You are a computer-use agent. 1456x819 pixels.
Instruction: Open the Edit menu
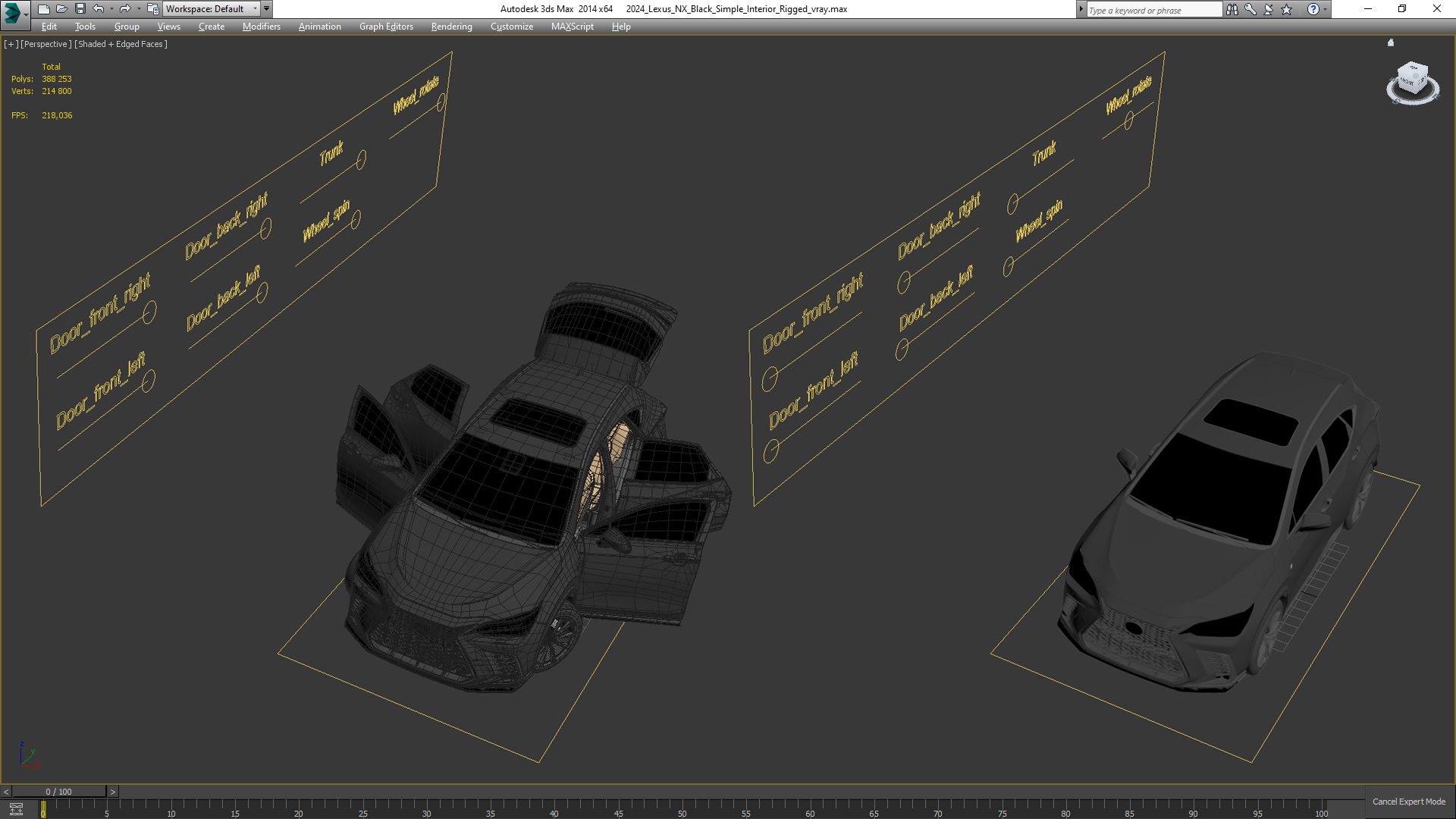[x=49, y=27]
